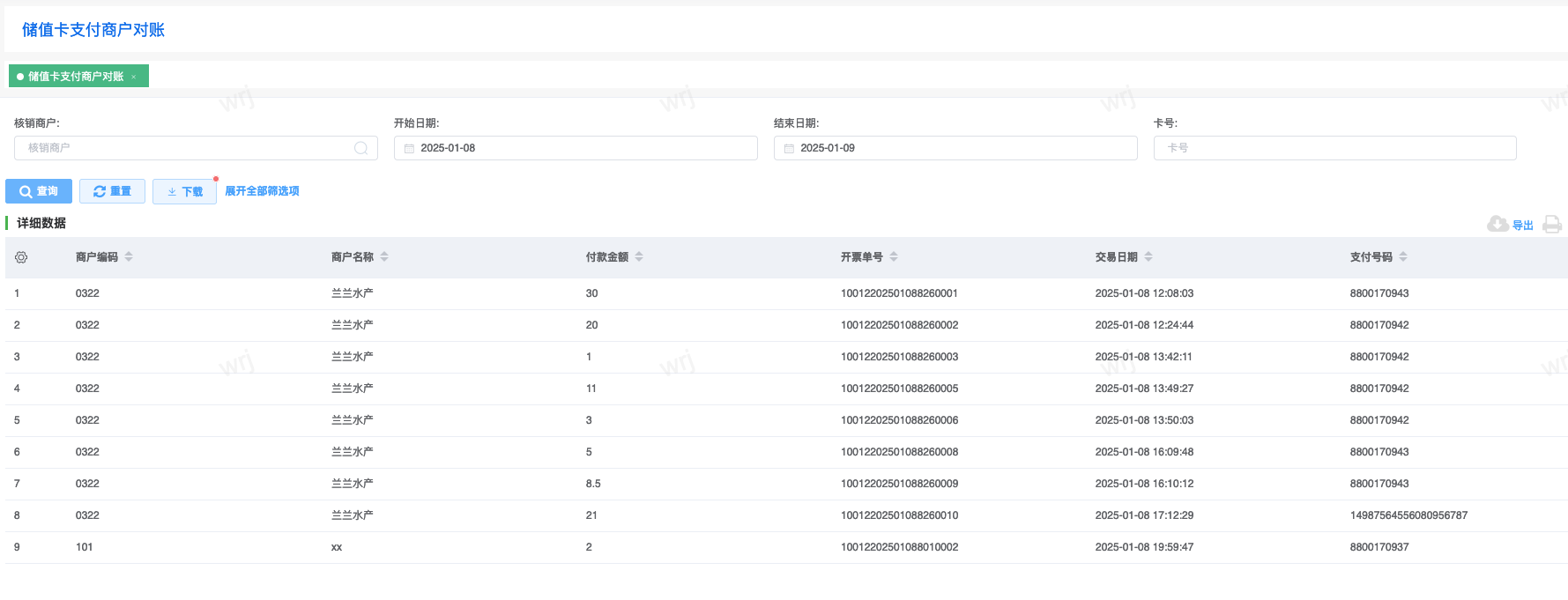The height and width of the screenshot is (600, 1568).
Task: Sort by 付款金额 column
Action: pos(639,256)
